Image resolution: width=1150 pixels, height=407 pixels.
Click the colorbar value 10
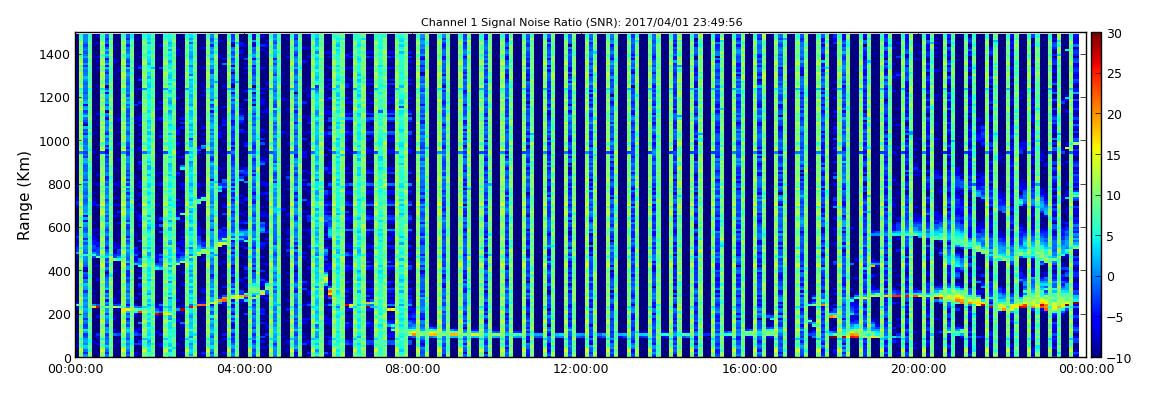[1115, 196]
